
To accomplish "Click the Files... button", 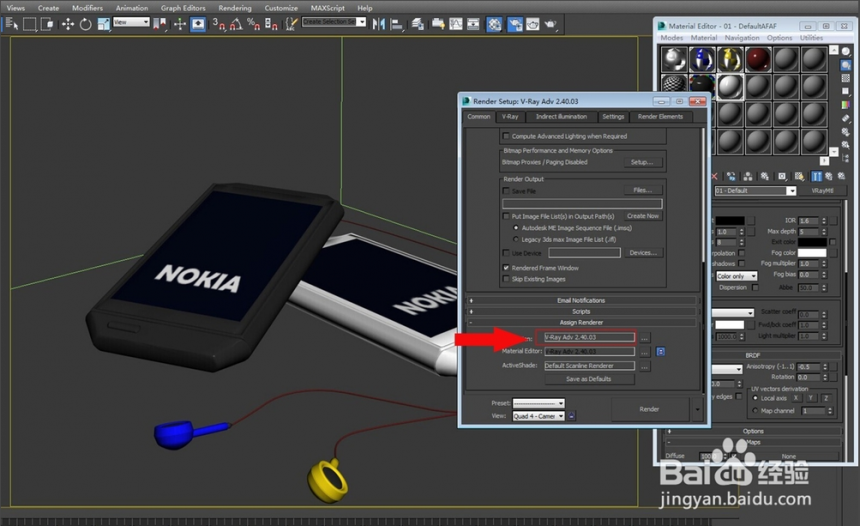I will click(x=642, y=190).
